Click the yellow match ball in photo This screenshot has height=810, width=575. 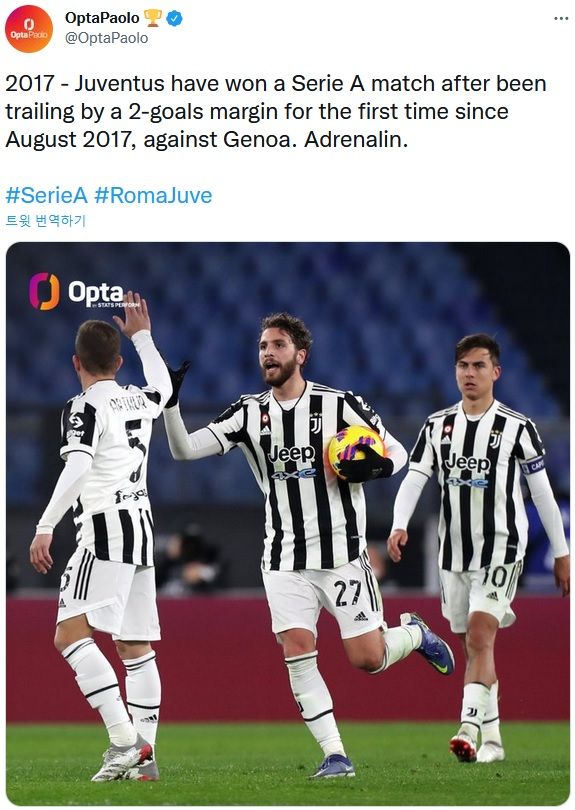coord(356,449)
